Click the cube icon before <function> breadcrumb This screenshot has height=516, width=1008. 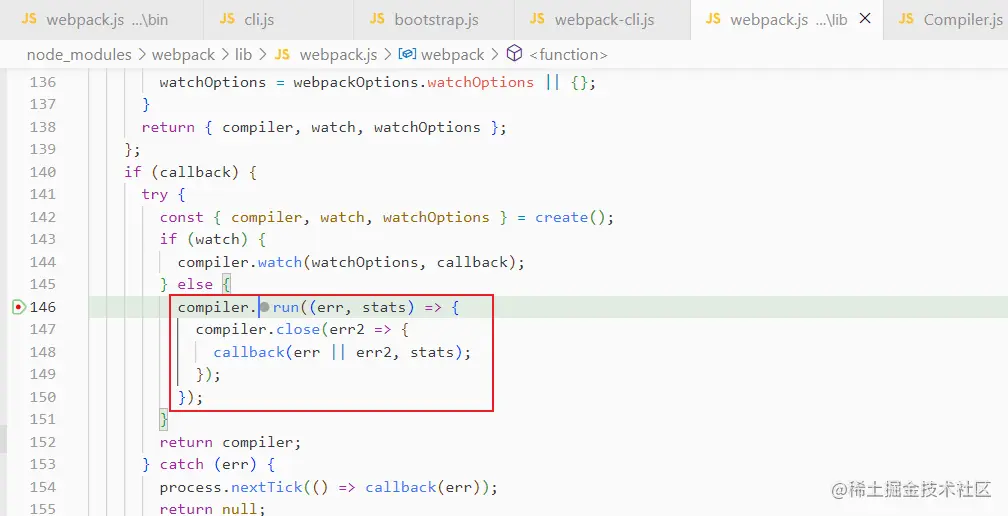pos(514,54)
